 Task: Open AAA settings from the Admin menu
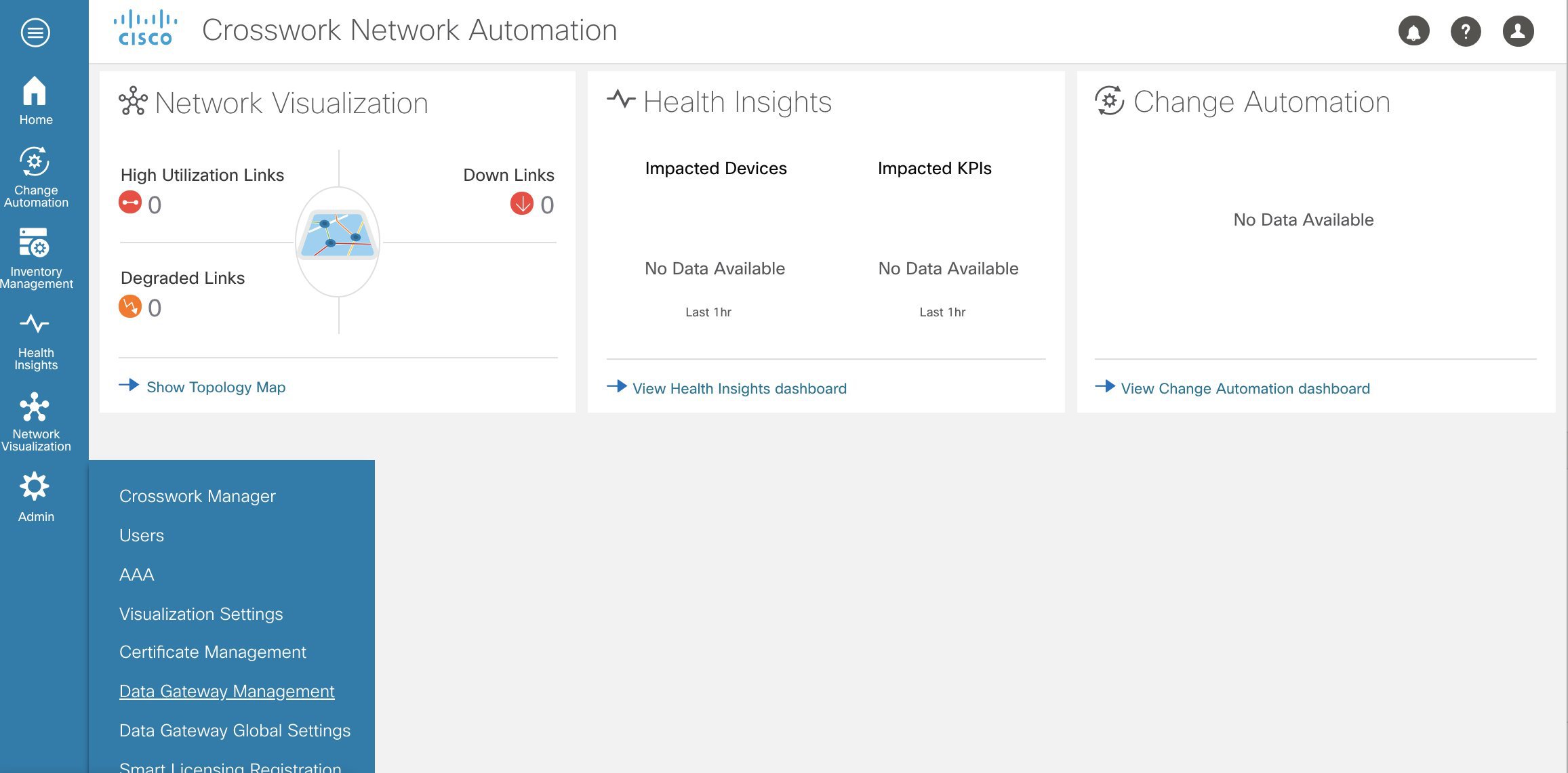coord(136,574)
